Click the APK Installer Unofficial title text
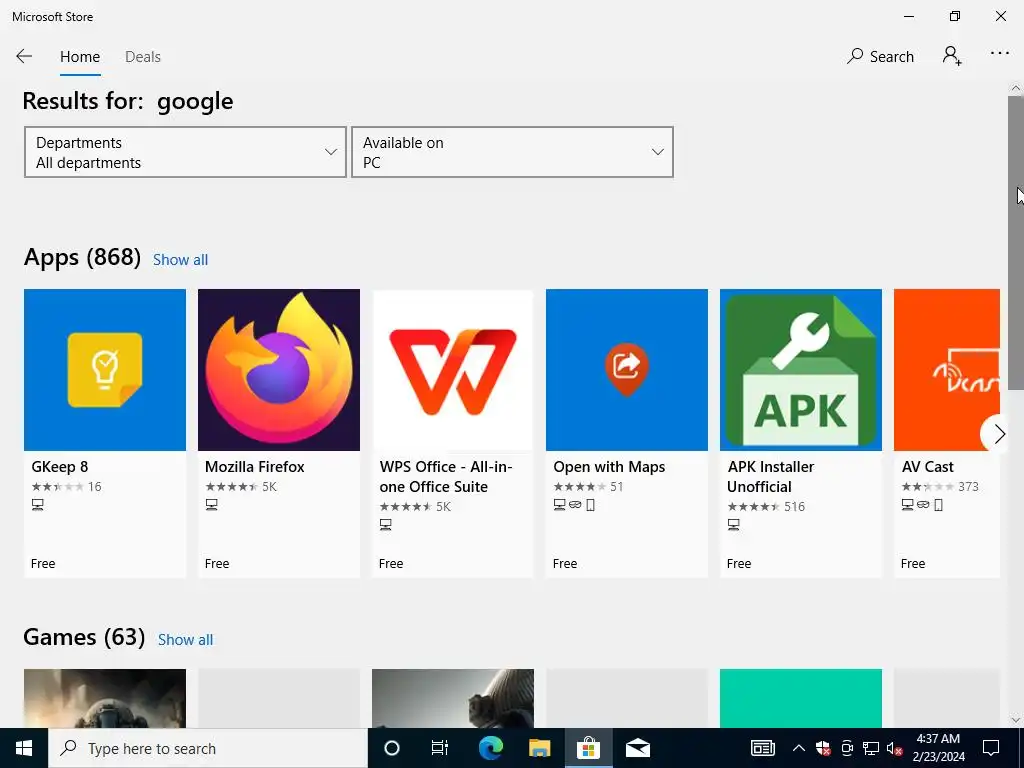The height and width of the screenshot is (768, 1024). (771, 477)
